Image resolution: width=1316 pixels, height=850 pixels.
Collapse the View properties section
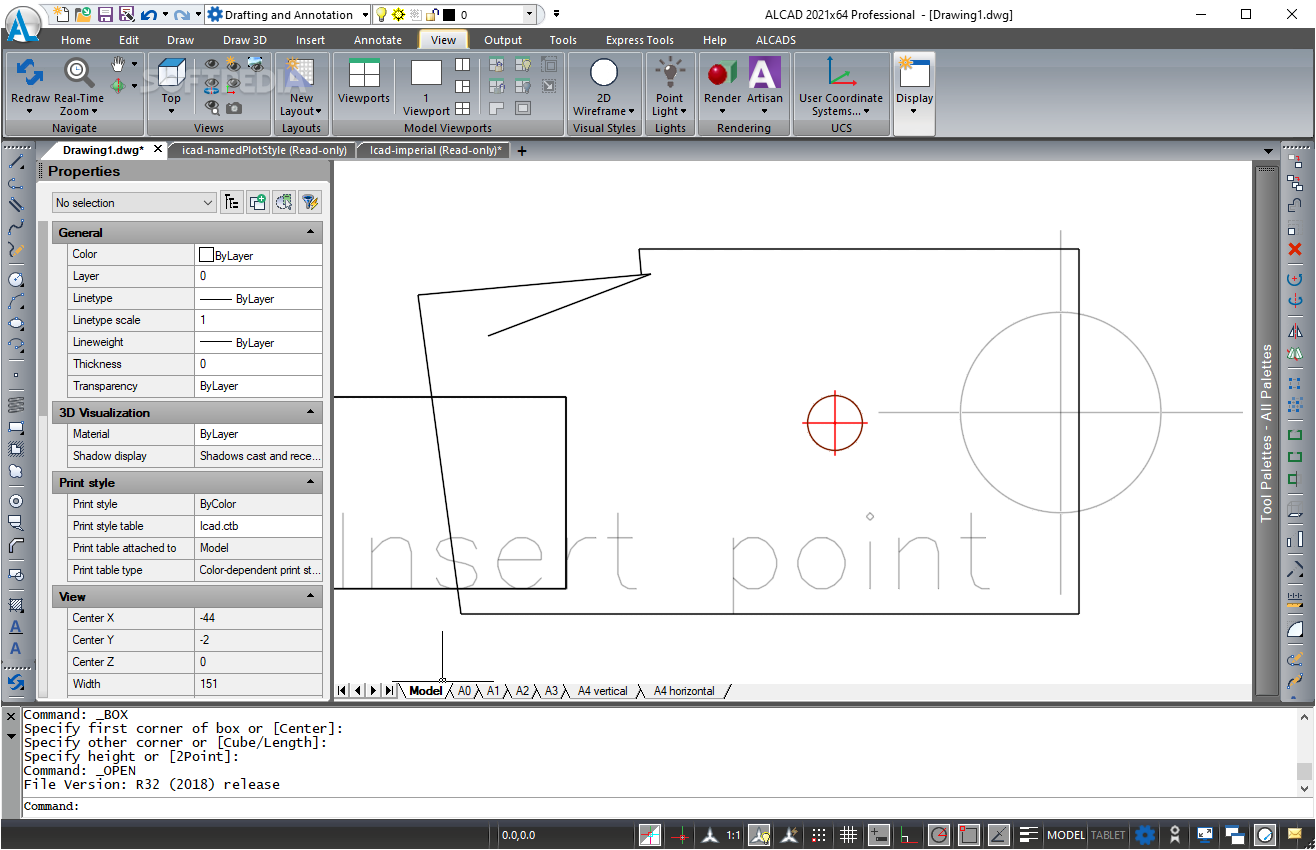311,596
